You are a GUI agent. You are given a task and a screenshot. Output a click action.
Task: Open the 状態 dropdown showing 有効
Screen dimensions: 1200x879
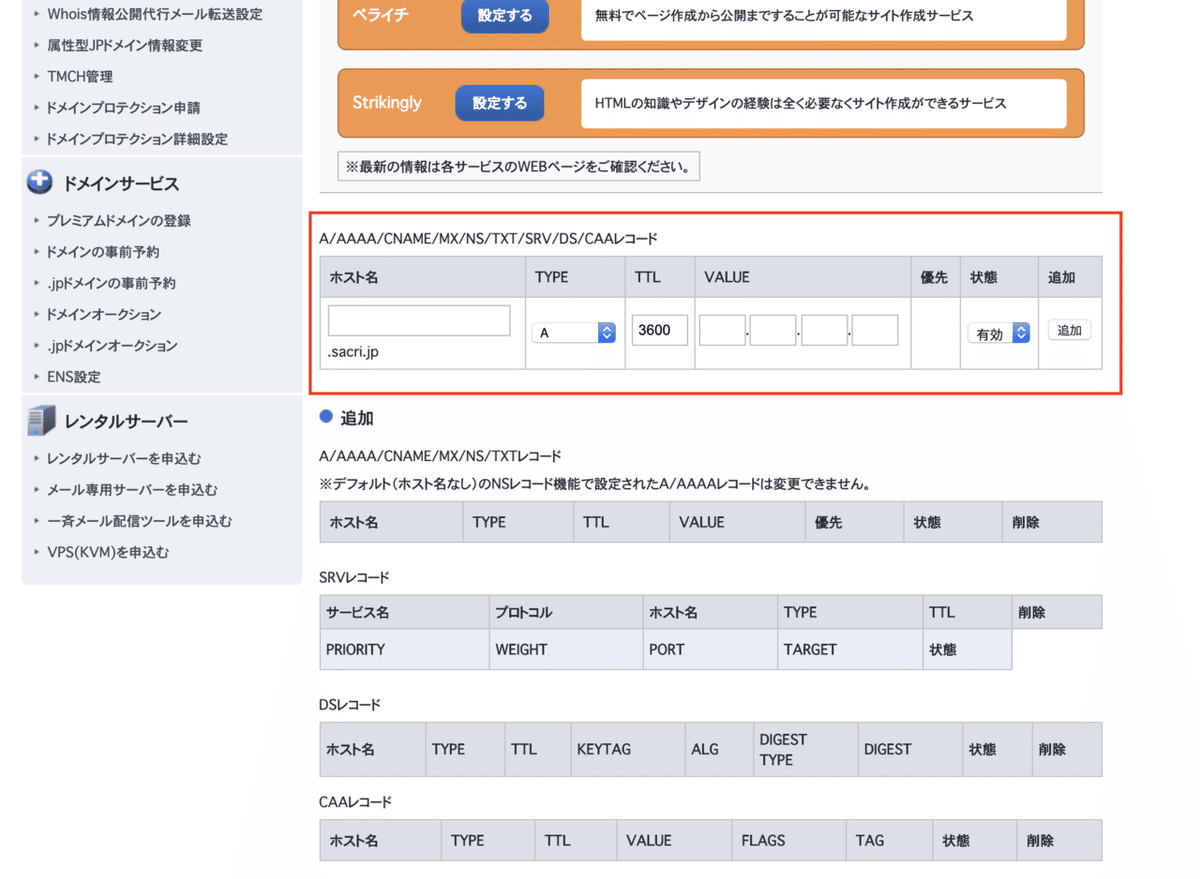998,334
